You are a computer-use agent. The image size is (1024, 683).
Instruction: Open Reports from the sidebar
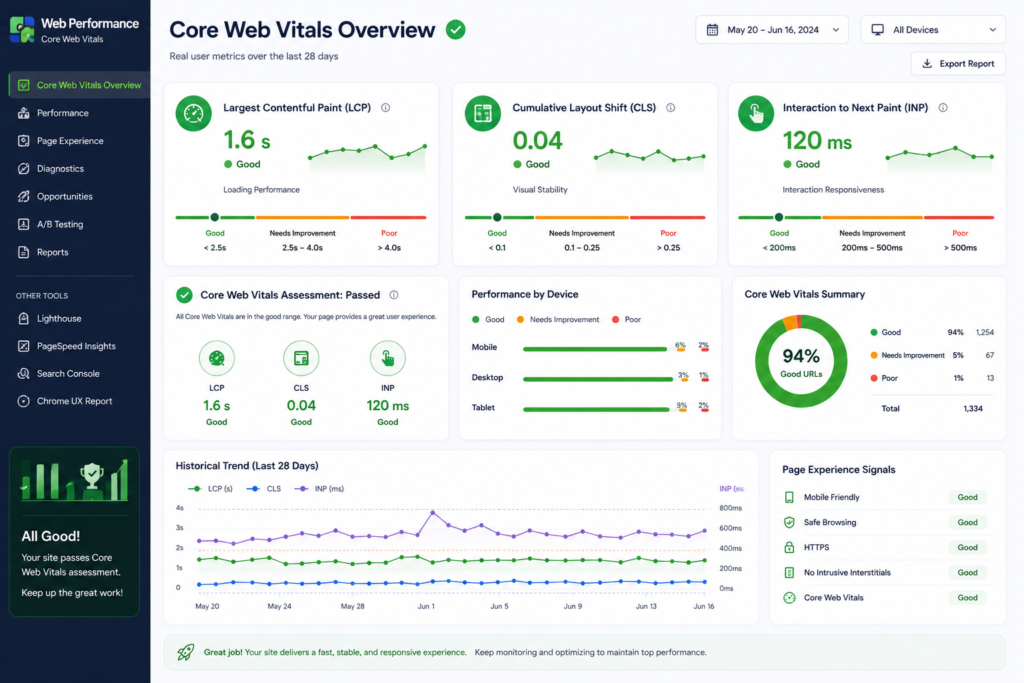coord(52,252)
